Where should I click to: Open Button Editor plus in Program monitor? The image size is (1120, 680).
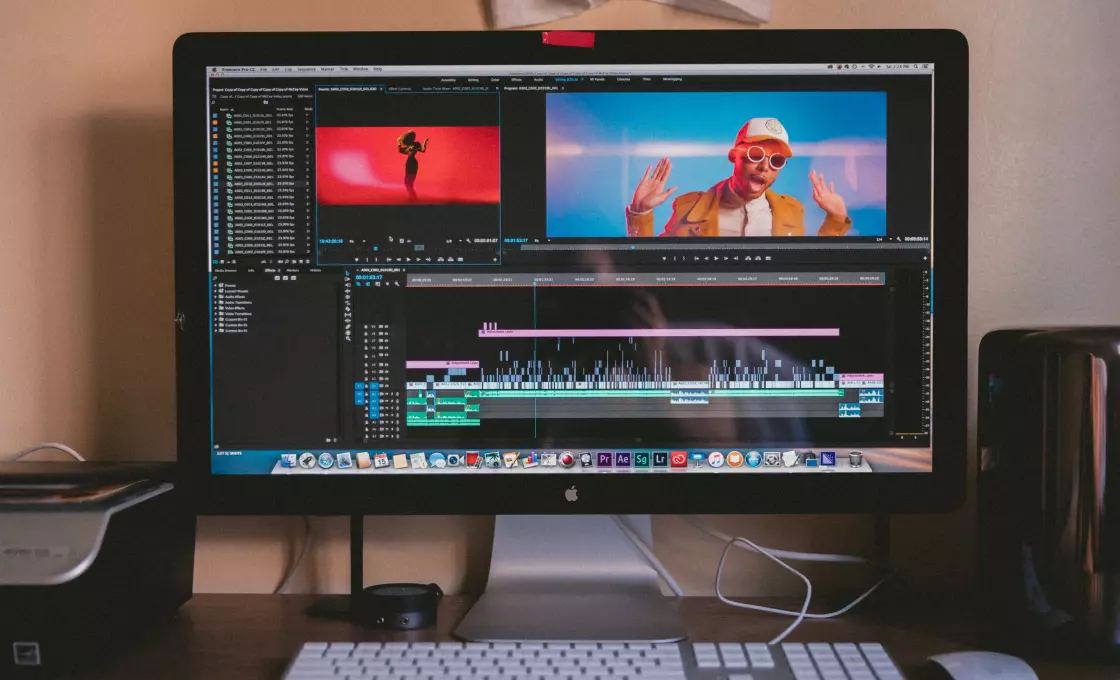click(x=925, y=258)
